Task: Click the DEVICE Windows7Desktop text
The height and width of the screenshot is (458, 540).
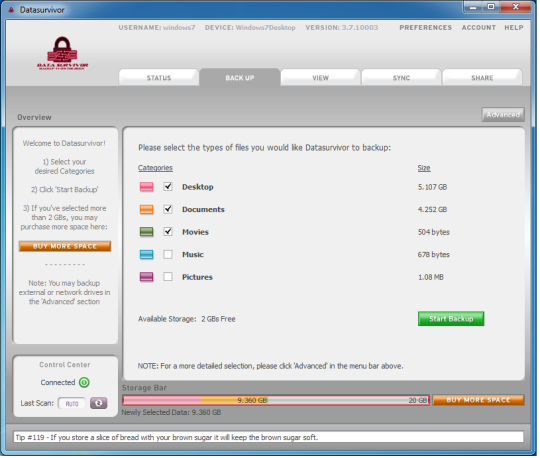Action: click(x=251, y=28)
